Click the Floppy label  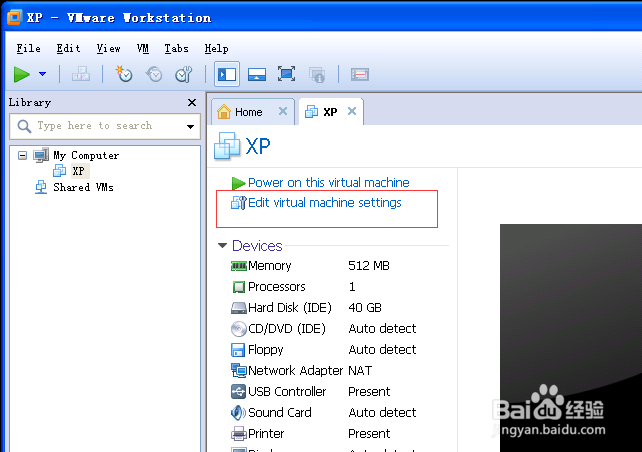click(x=266, y=350)
